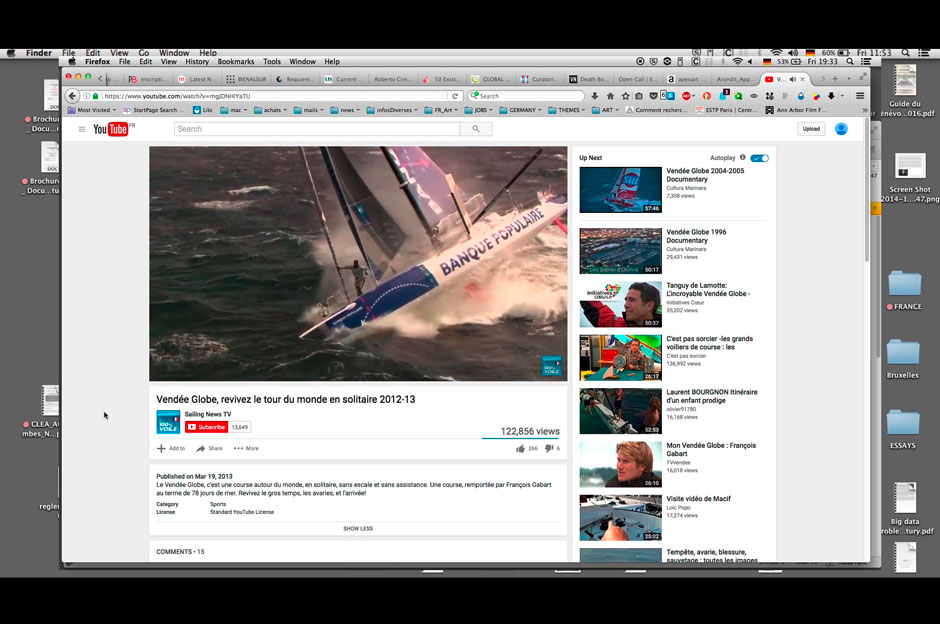Click the Autoplay info icon
Screen dimensions: 940x624
point(742,158)
